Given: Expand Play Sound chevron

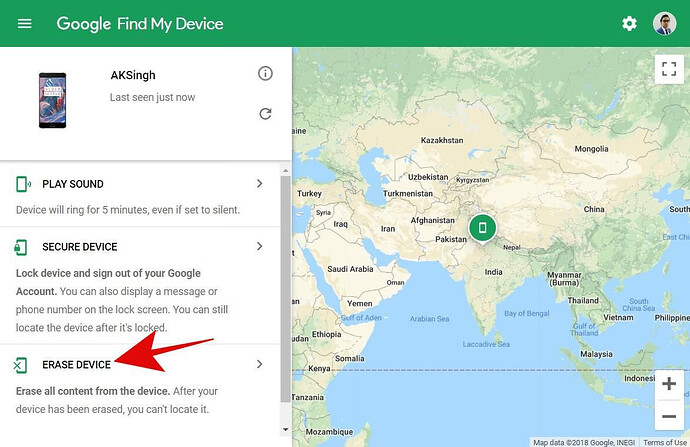Looking at the screenshot, I should pyautogui.click(x=260, y=183).
